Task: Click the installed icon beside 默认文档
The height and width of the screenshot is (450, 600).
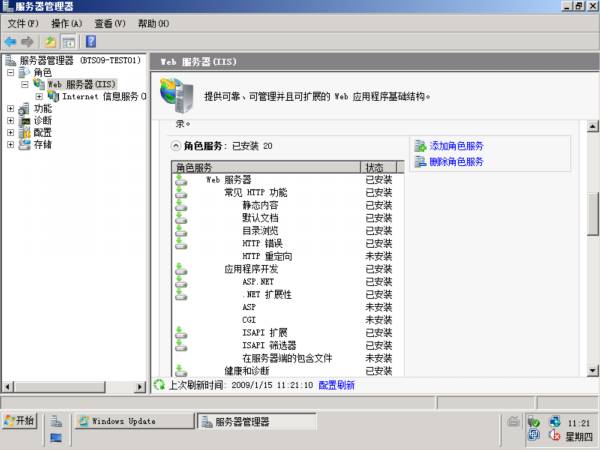Action: (181, 218)
